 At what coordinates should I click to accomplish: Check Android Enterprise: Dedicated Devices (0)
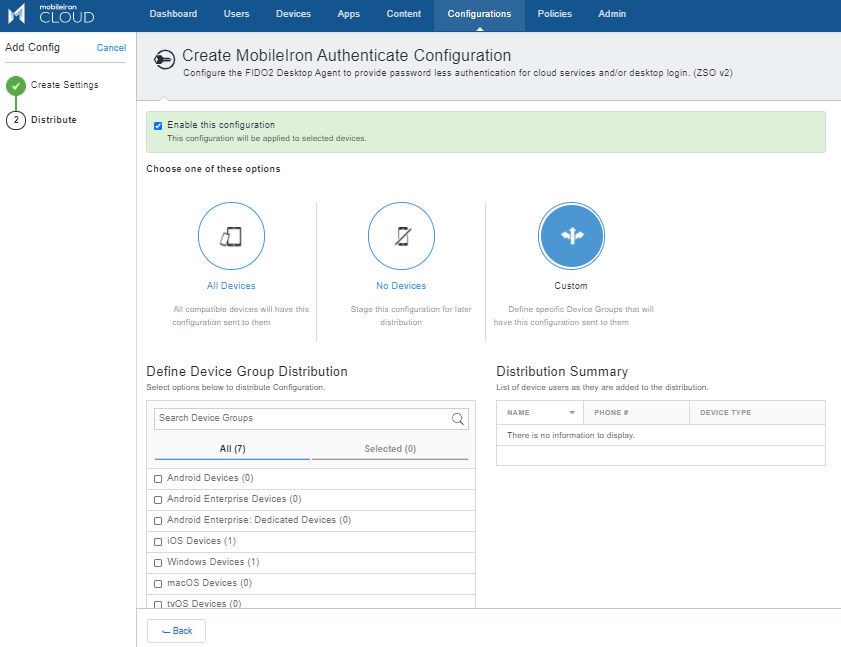point(158,521)
